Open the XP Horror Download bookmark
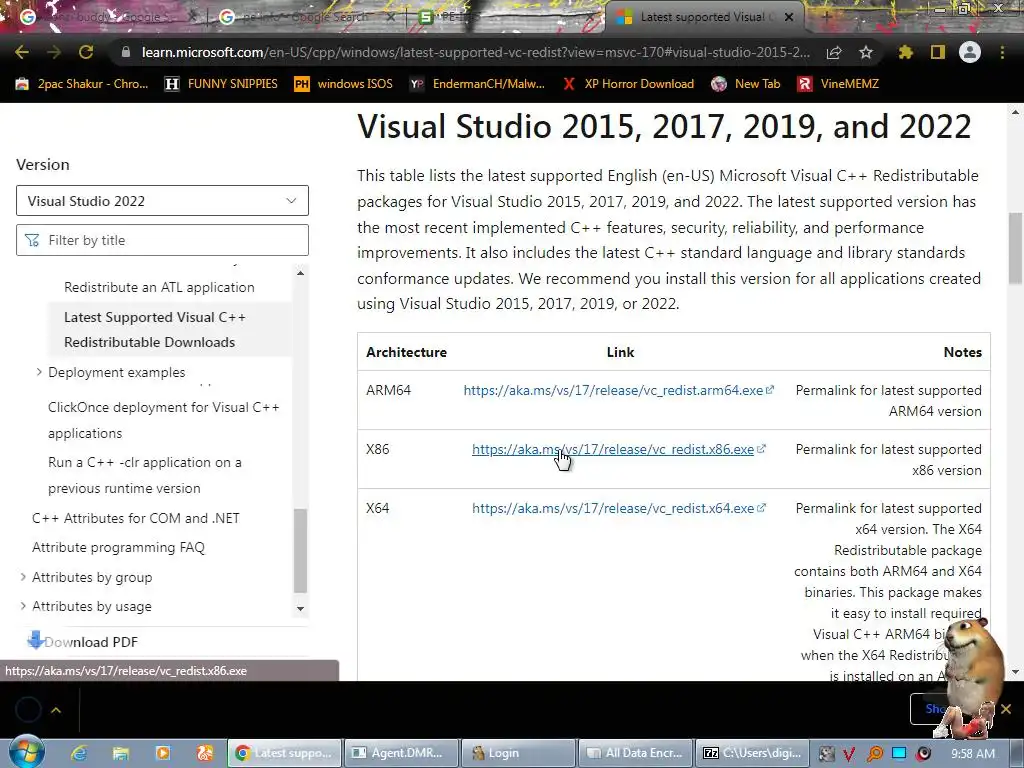Viewport: 1024px width, 768px height. [628, 84]
